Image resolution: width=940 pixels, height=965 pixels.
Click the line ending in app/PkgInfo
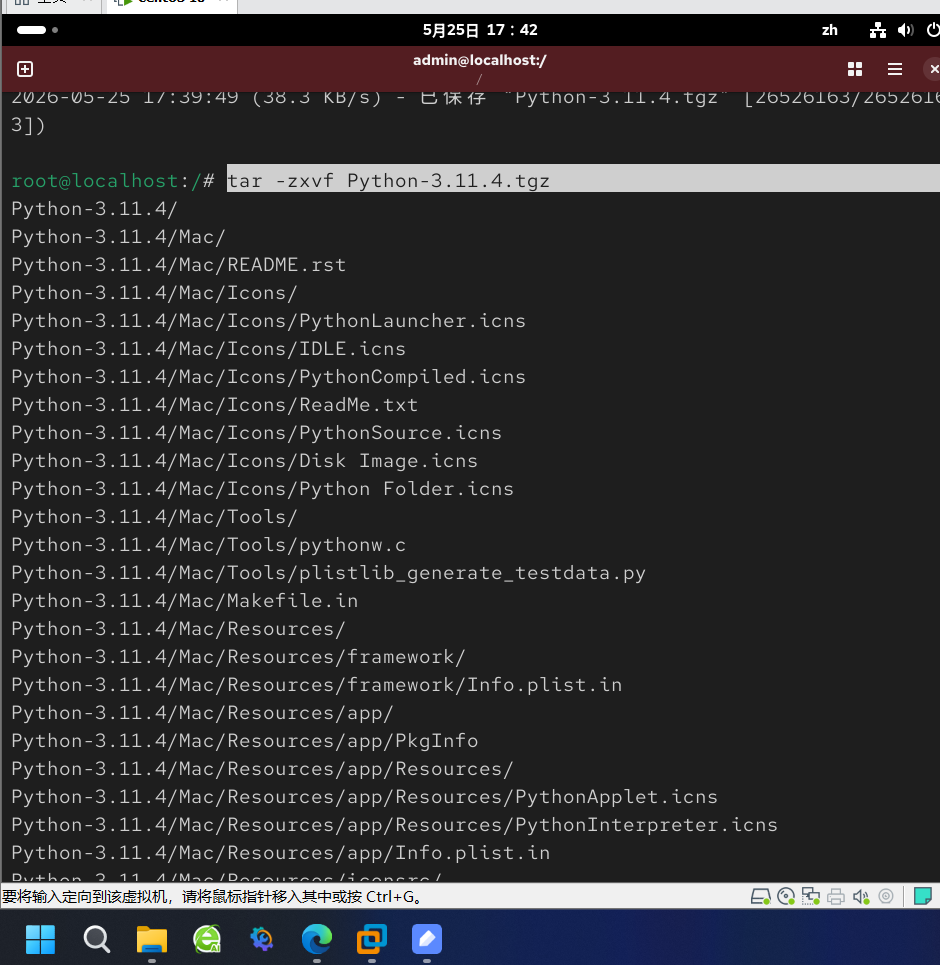(244, 741)
